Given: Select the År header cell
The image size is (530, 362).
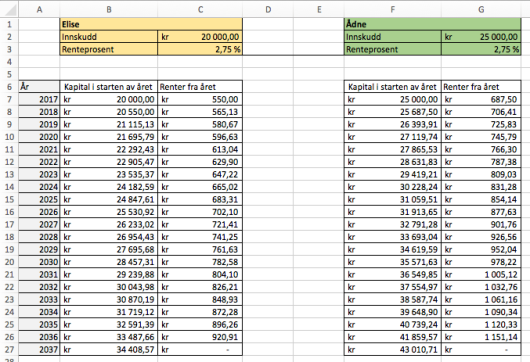Looking at the screenshot, I should pos(39,87).
